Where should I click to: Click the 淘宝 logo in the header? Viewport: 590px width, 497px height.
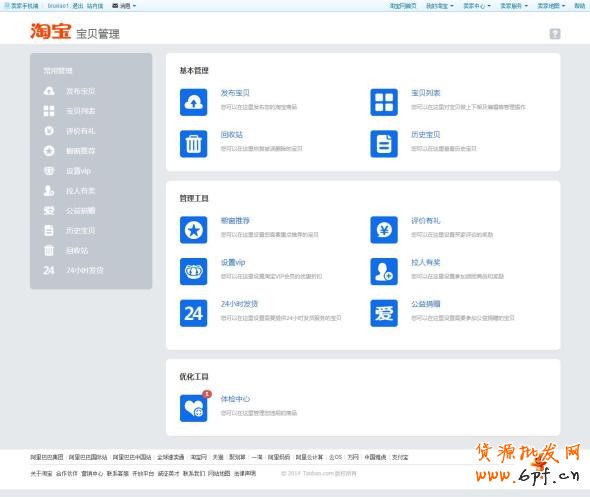click(50, 31)
